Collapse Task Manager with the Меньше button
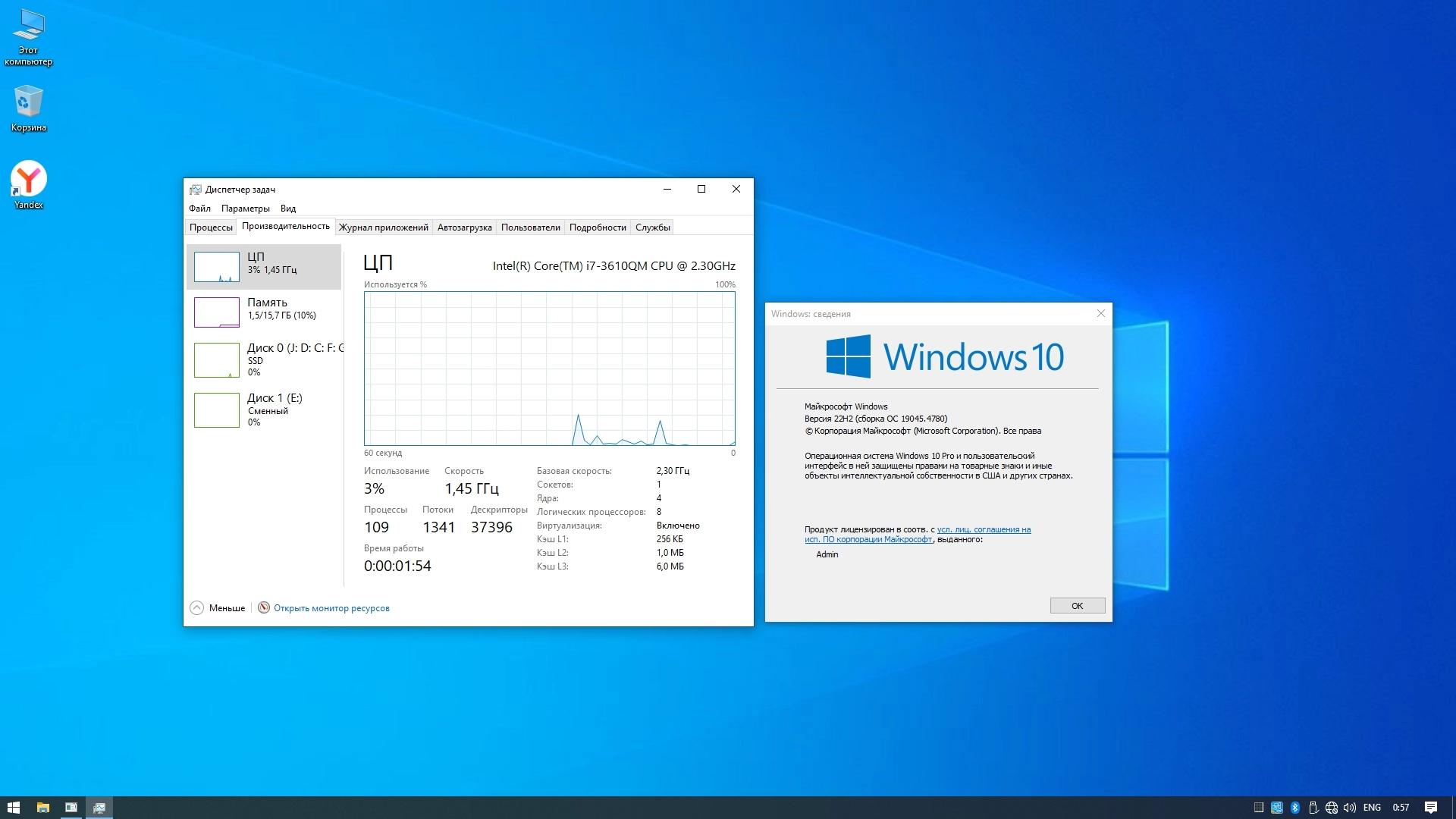The width and height of the screenshot is (1456, 819). pos(218,608)
